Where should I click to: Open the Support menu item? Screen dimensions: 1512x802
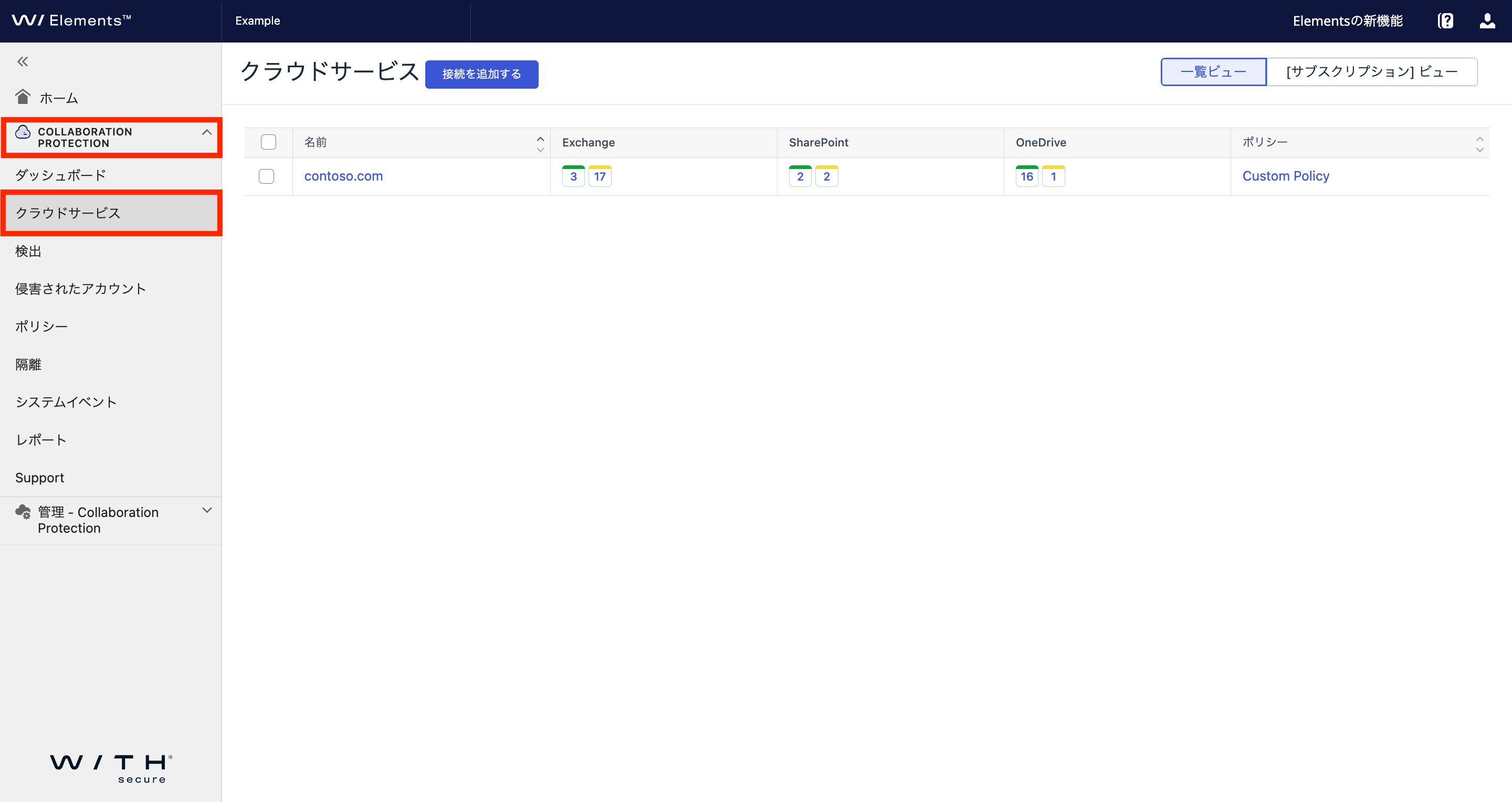[x=111, y=478]
